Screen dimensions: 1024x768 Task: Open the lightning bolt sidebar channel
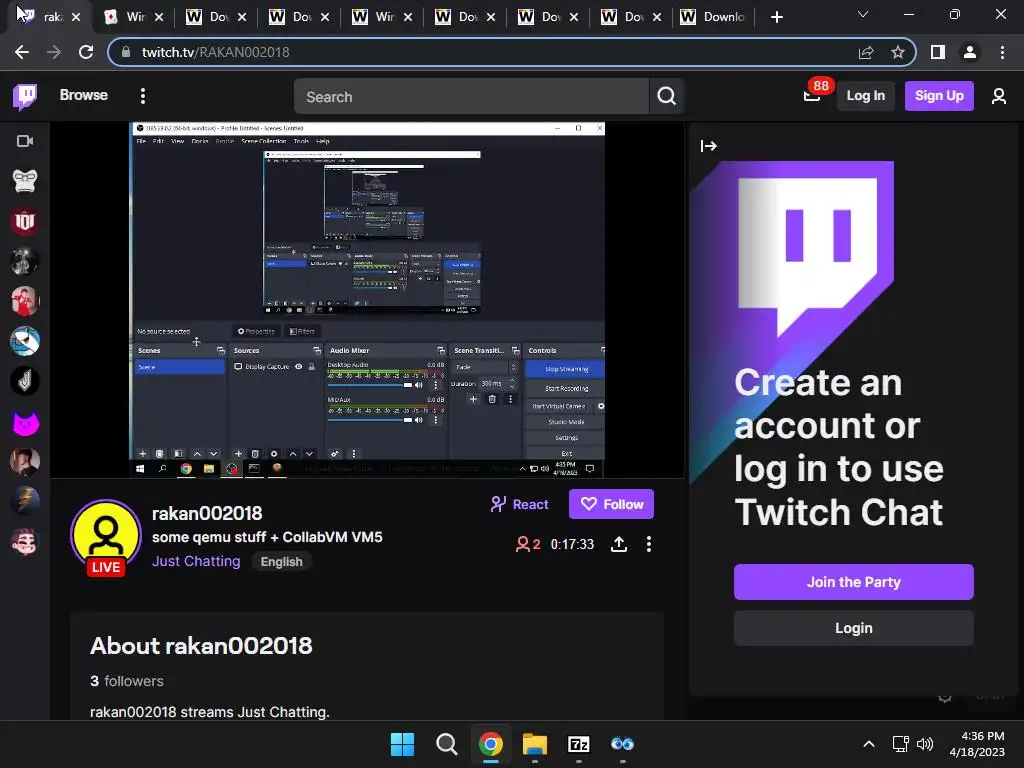(25, 502)
